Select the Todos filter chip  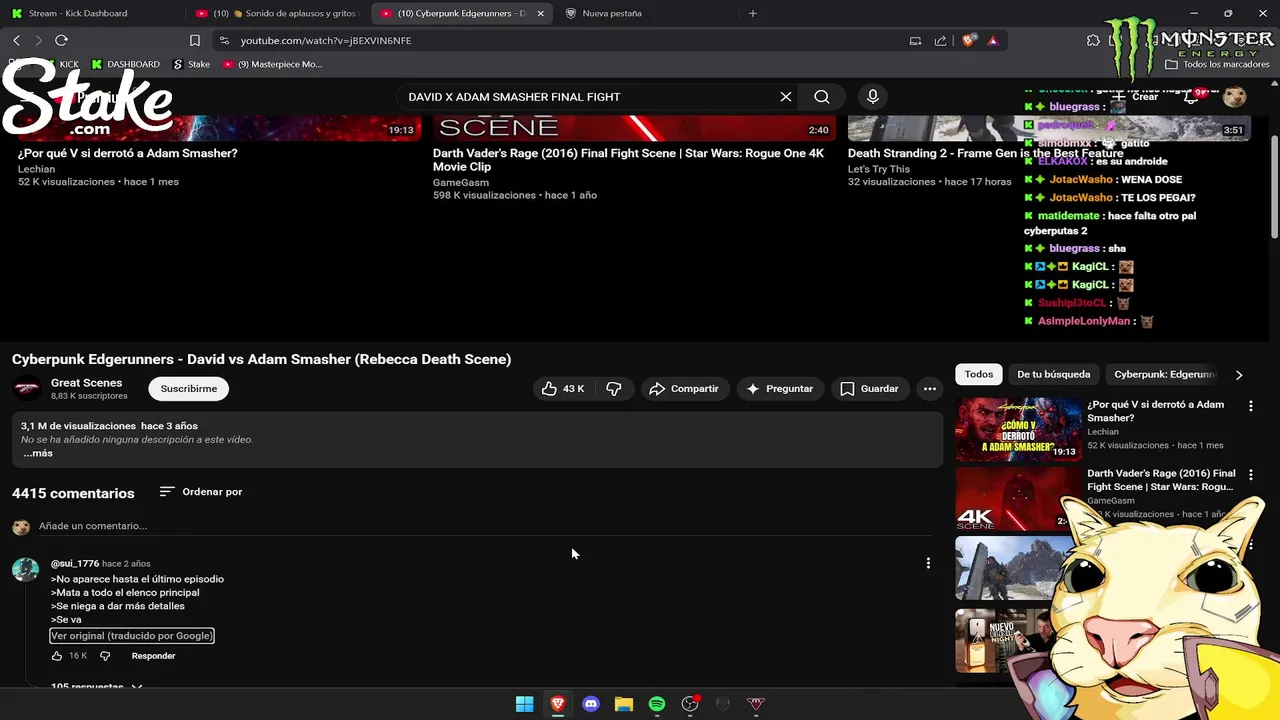979,374
